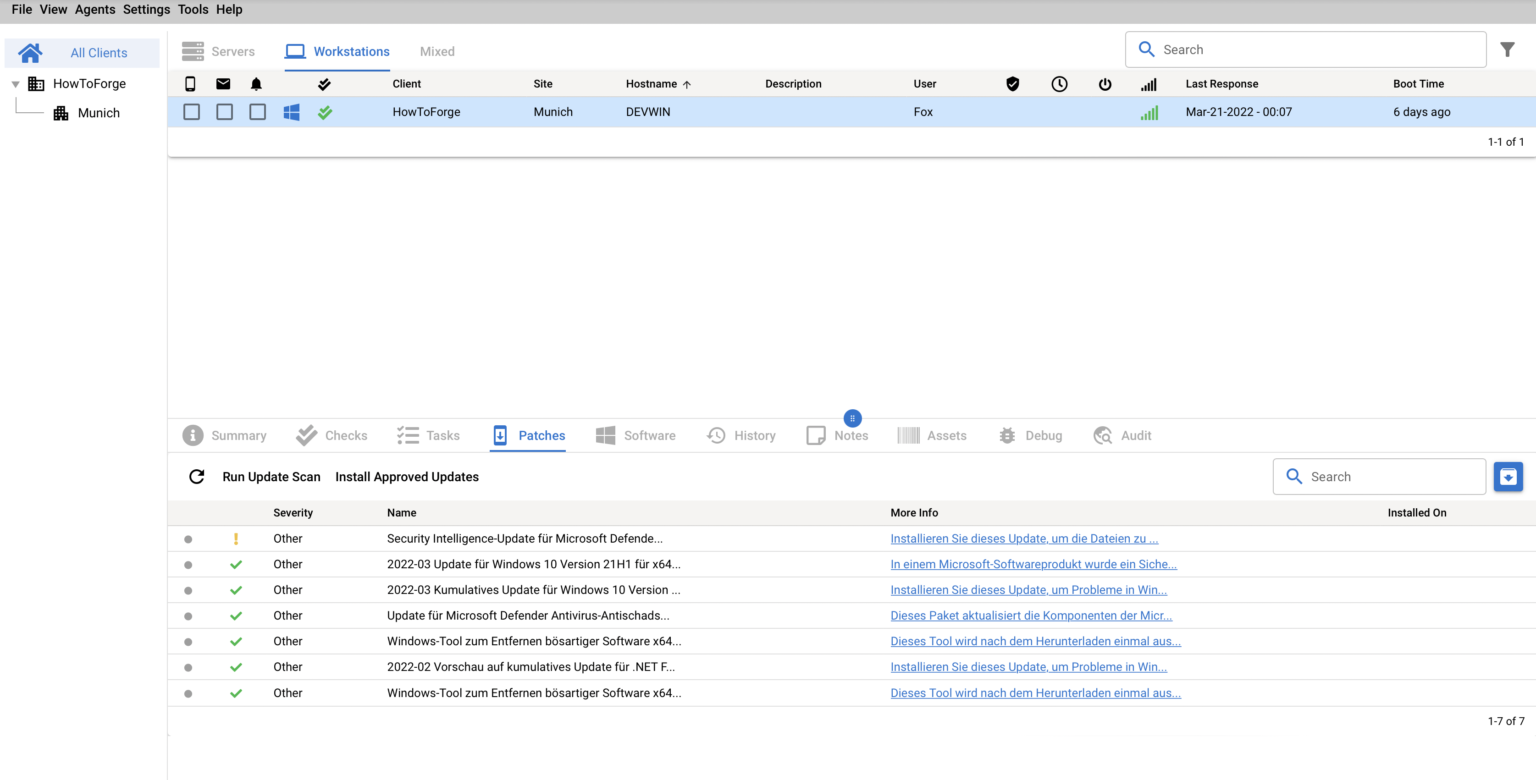
Task: Toggle the dashboard alert checkbox for DEVWIN
Action: 257,112
